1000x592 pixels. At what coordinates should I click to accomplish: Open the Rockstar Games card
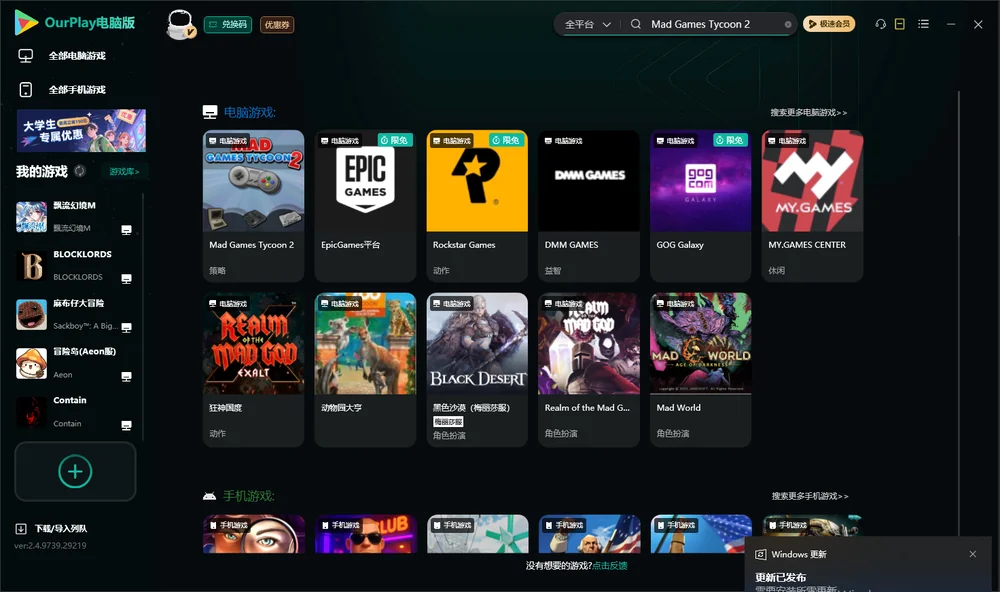[x=477, y=205]
